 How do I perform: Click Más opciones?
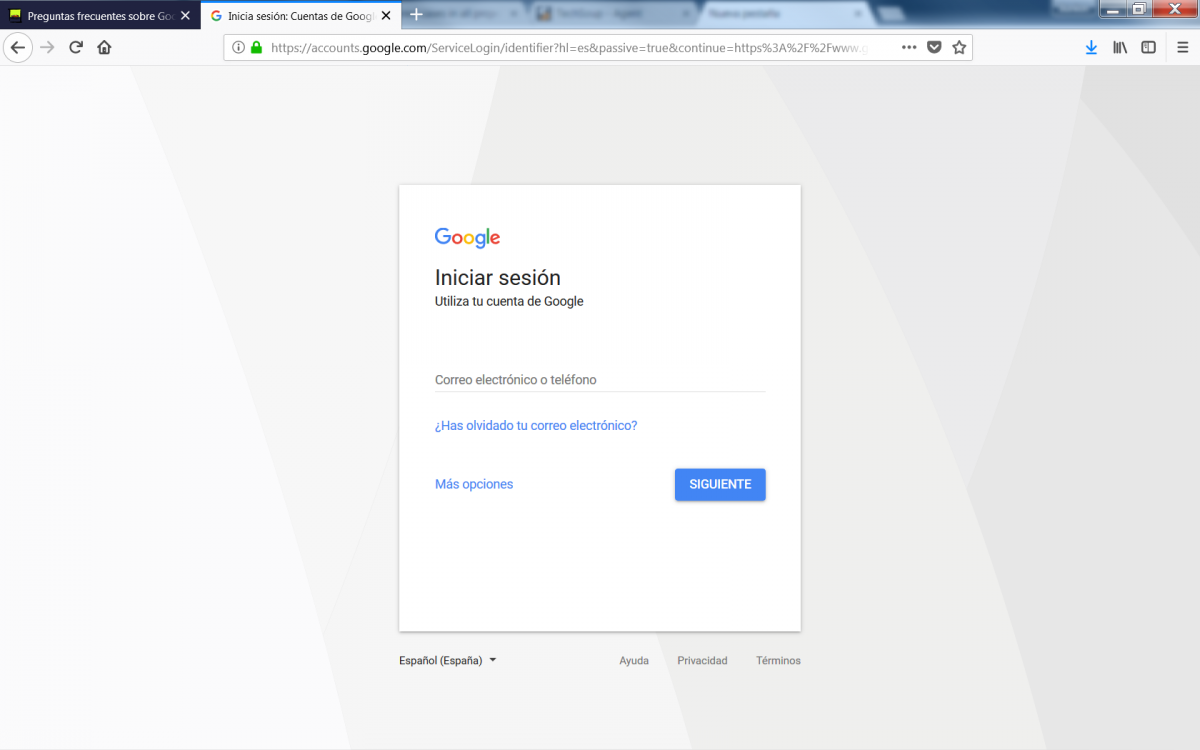point(474,484)
